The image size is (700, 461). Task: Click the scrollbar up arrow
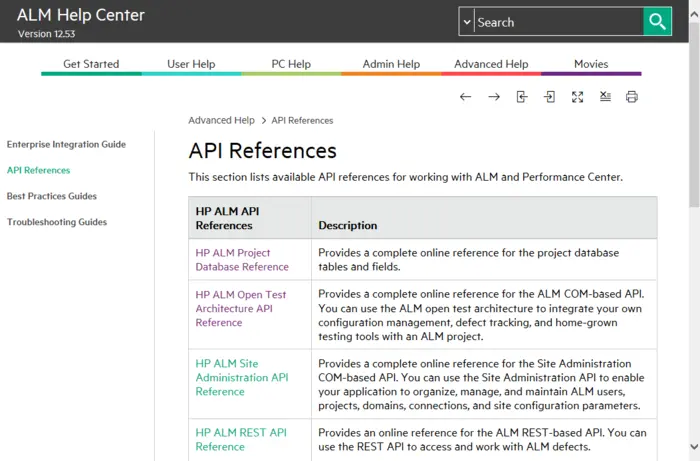[x=694, y=15]
